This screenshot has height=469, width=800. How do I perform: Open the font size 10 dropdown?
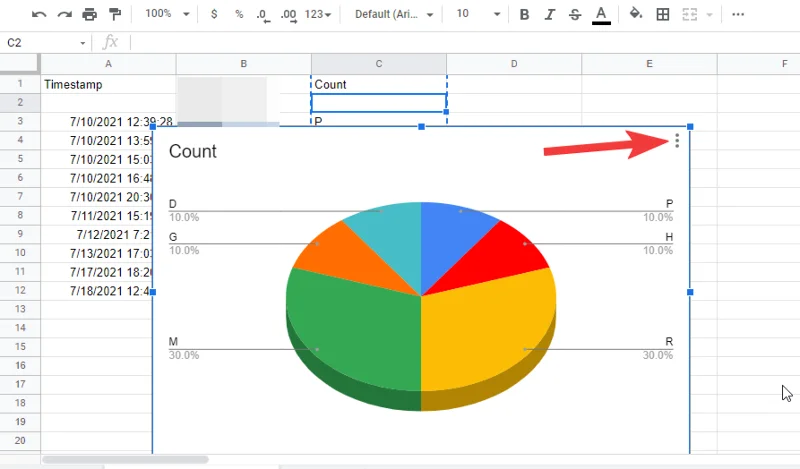click(478, 14)
